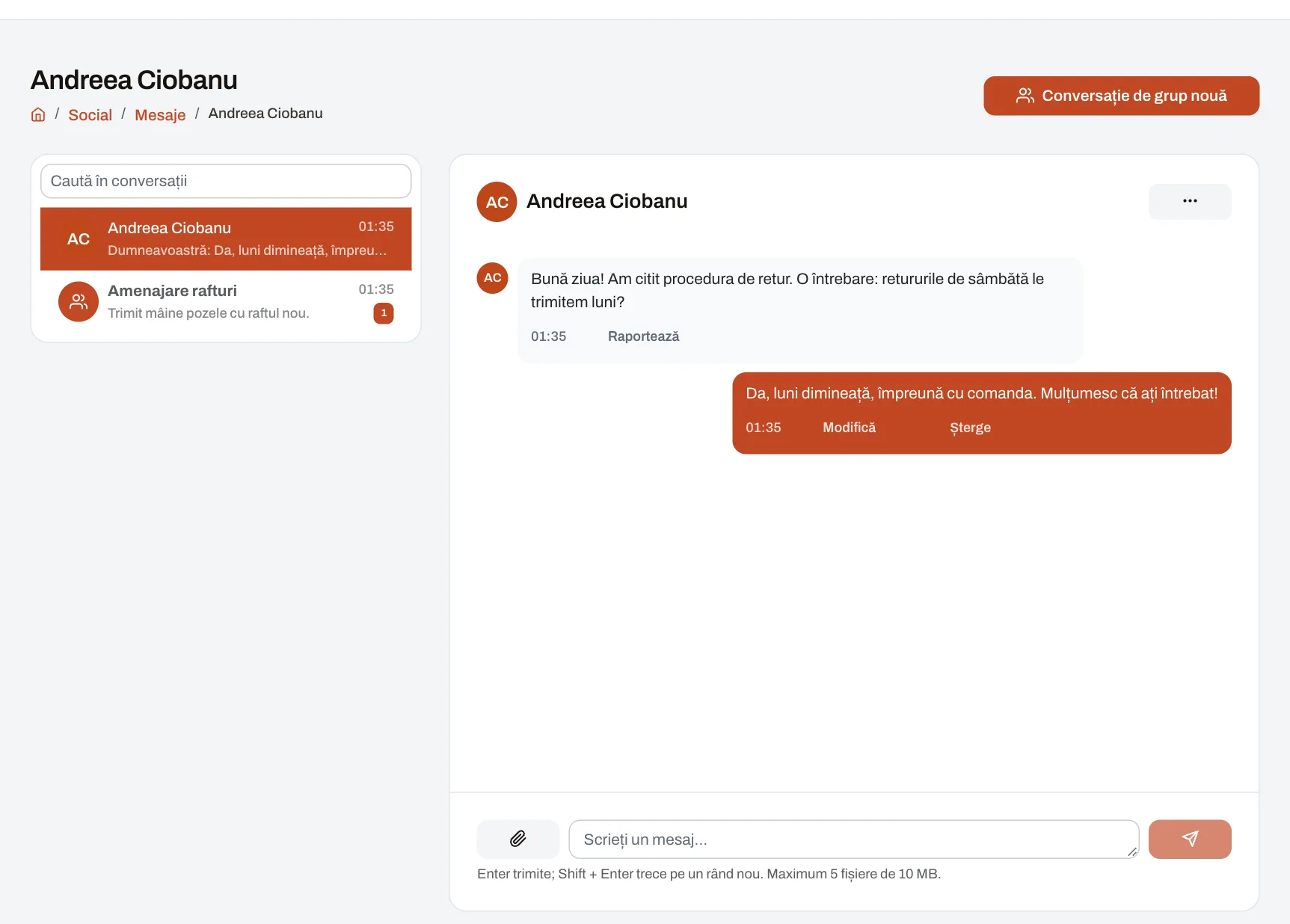Click the group icon of Amenajare rafturi
This screenshot has width=1290, height=924.
pos(79,301)
